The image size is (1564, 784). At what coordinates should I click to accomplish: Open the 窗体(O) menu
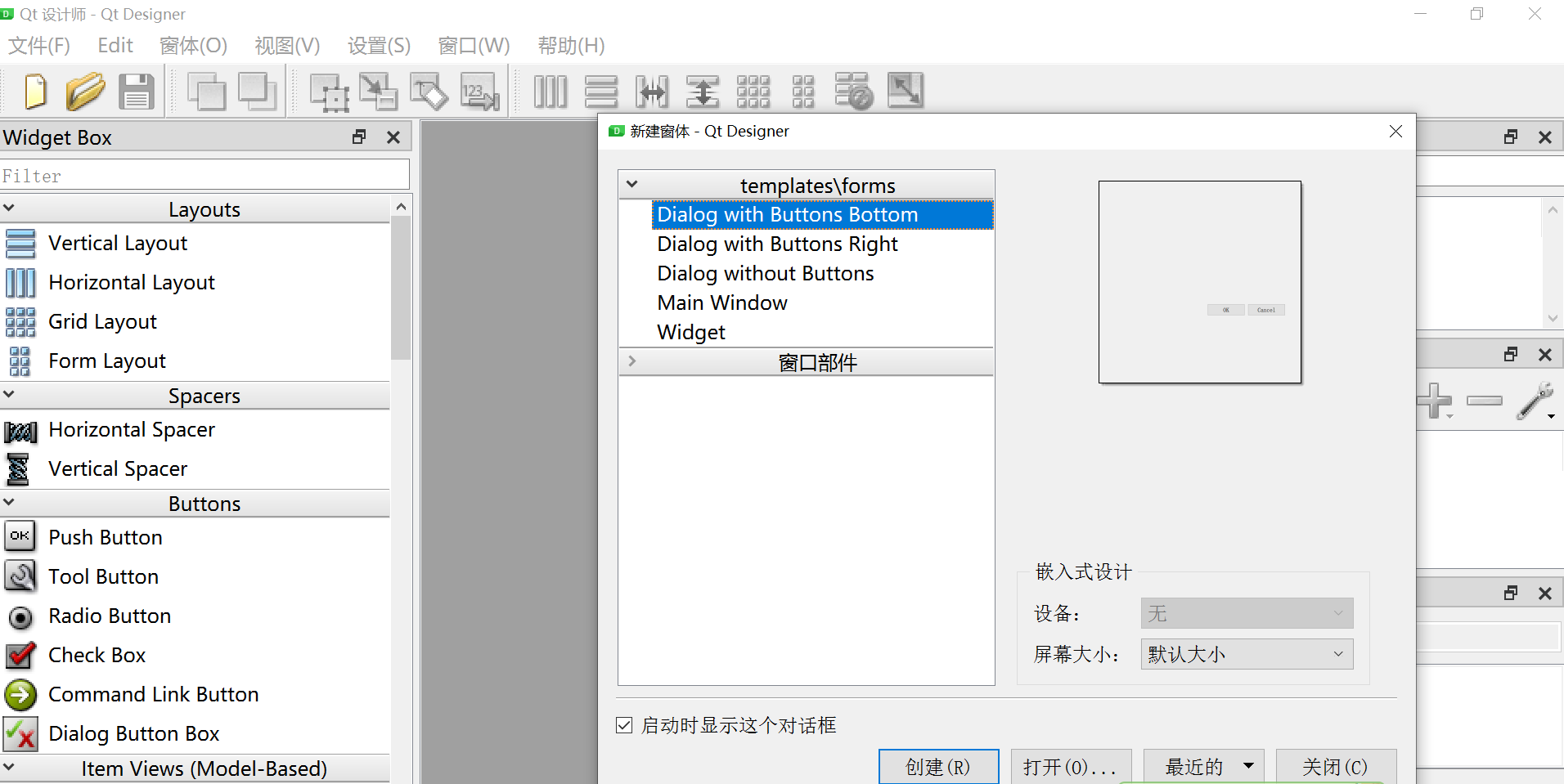(193, 46)
